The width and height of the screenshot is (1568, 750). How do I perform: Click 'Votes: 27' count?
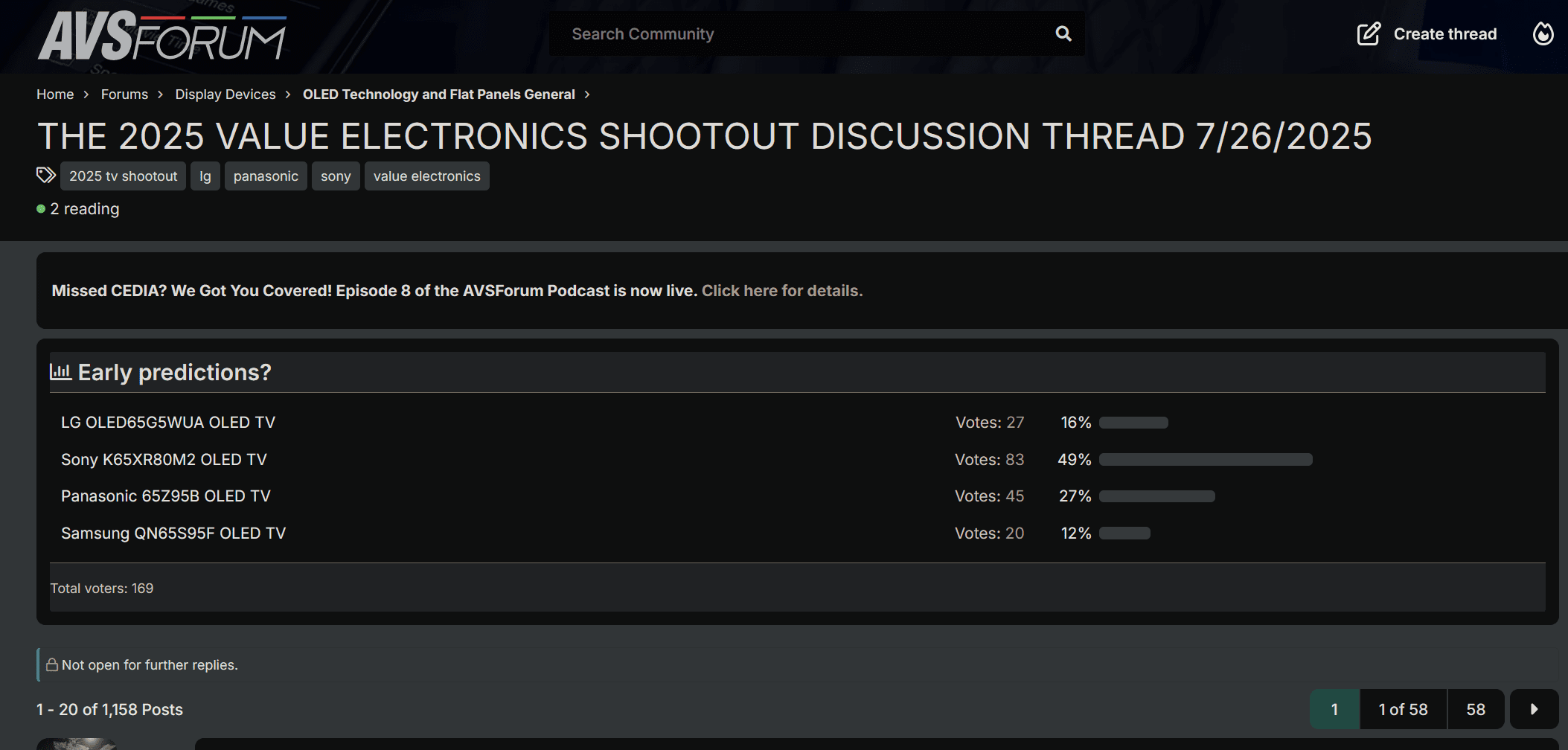[990, 423]
